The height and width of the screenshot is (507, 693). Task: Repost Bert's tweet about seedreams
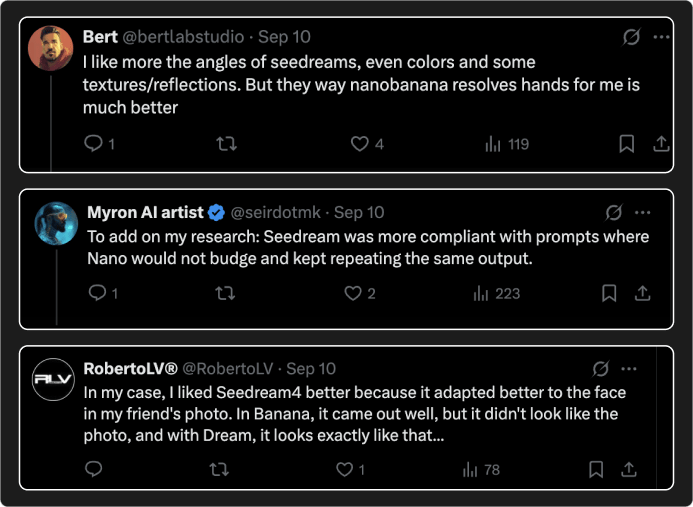pyautogui.click(x=226, y=144)
